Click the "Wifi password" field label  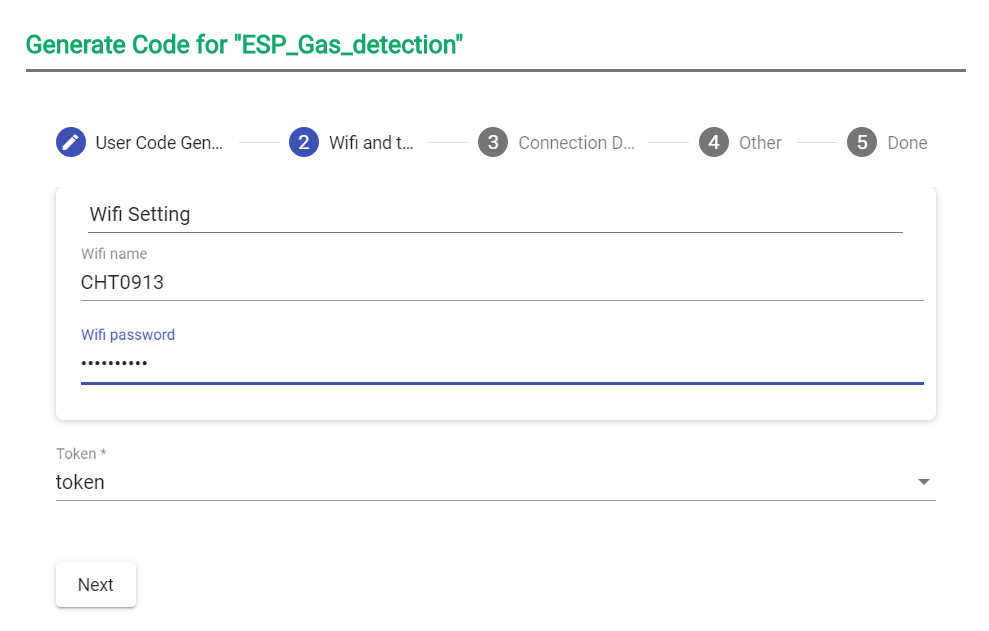[x=128, y=335]
